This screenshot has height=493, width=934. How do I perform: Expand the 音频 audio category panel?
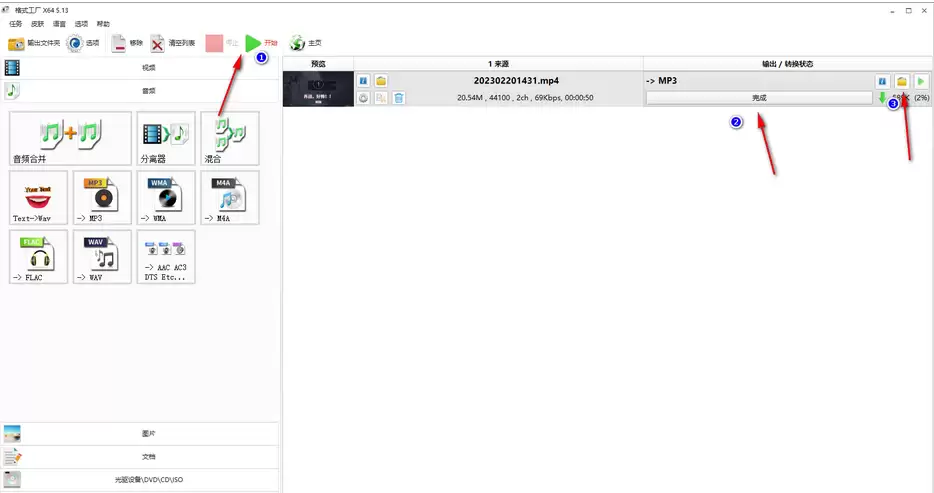139,91
